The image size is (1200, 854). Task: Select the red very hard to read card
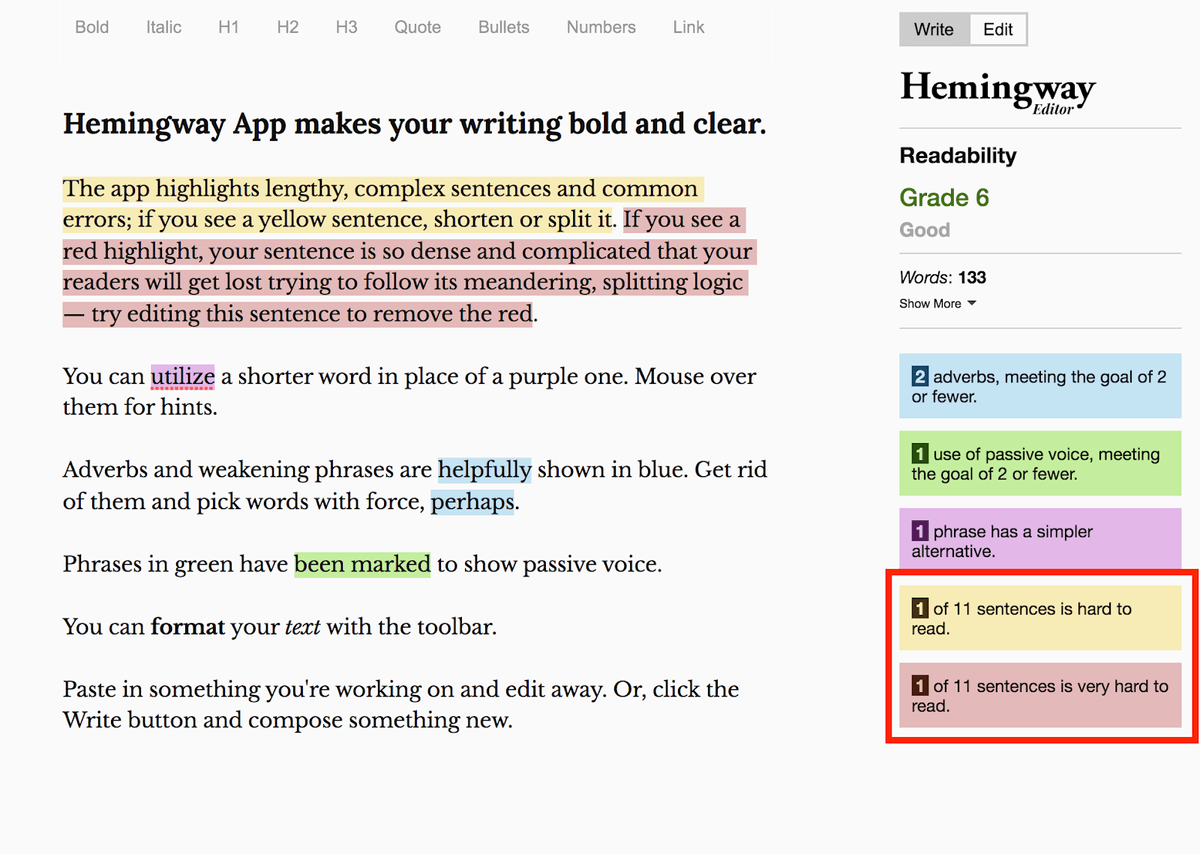(x=1040, y=695)
